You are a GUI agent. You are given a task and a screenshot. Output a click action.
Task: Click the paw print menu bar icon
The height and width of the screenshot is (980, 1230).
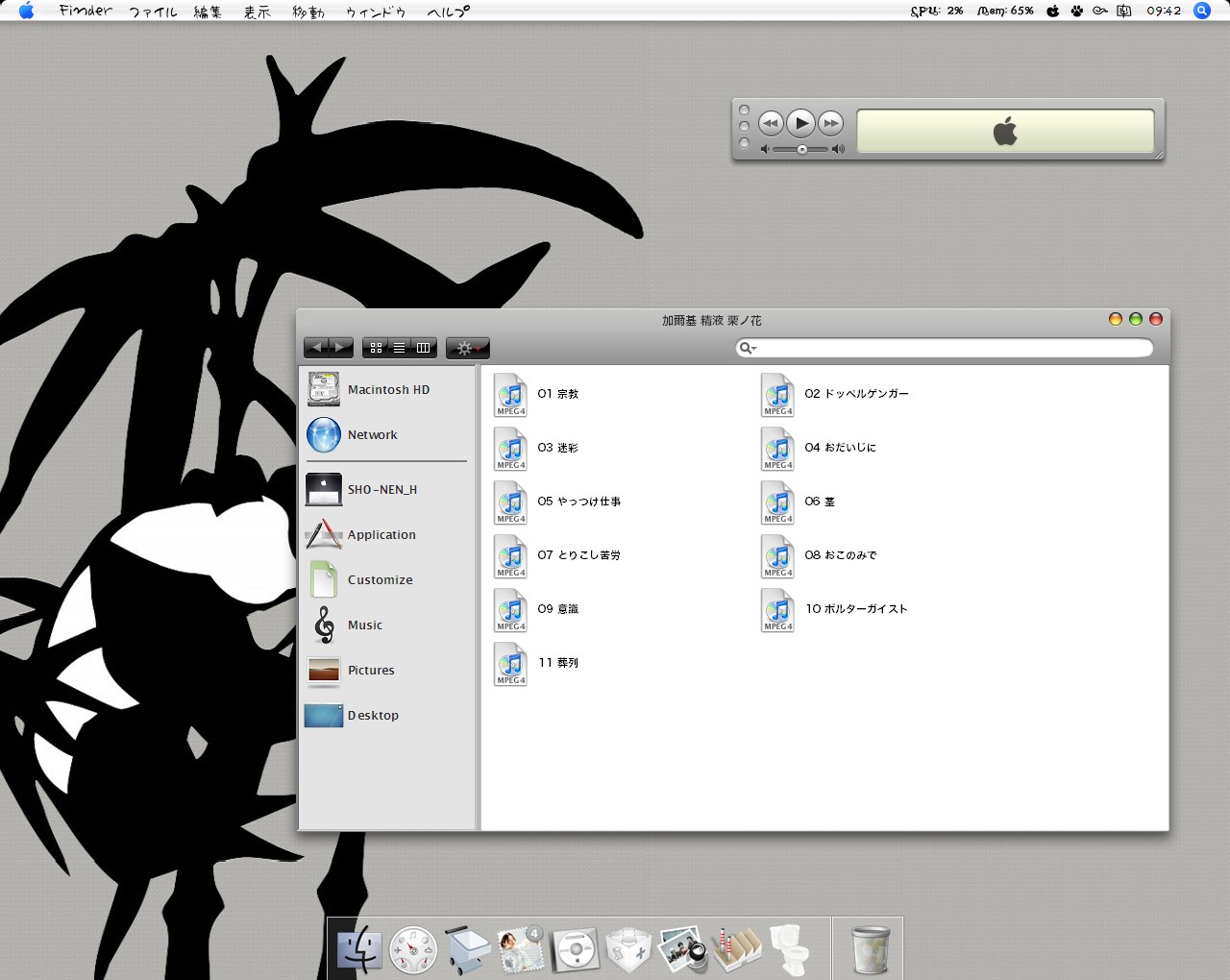click(1076, 11)
